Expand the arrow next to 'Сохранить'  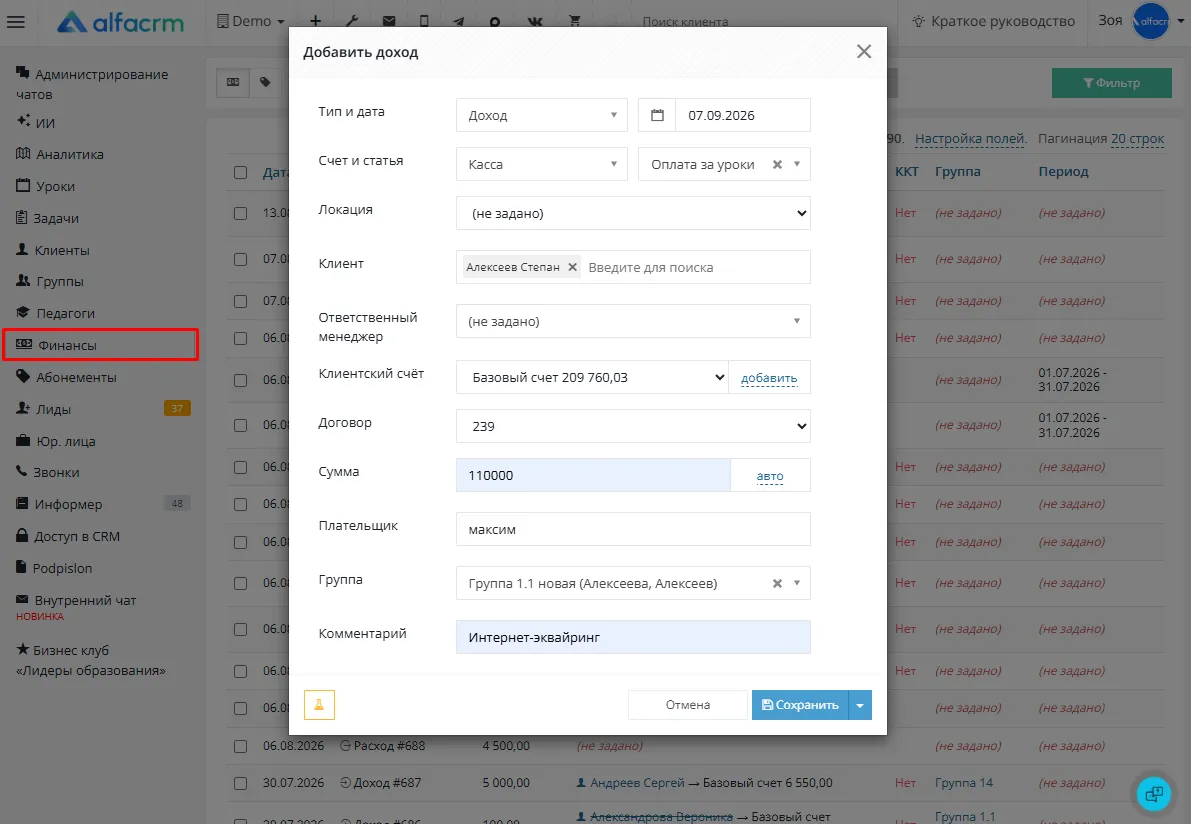tap(860, 705)
